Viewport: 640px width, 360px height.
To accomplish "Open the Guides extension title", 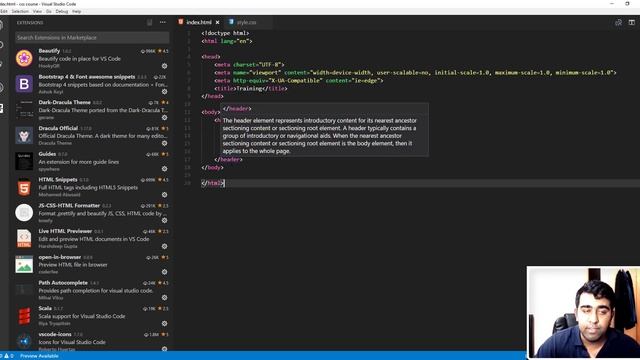I will pos(47,154).
